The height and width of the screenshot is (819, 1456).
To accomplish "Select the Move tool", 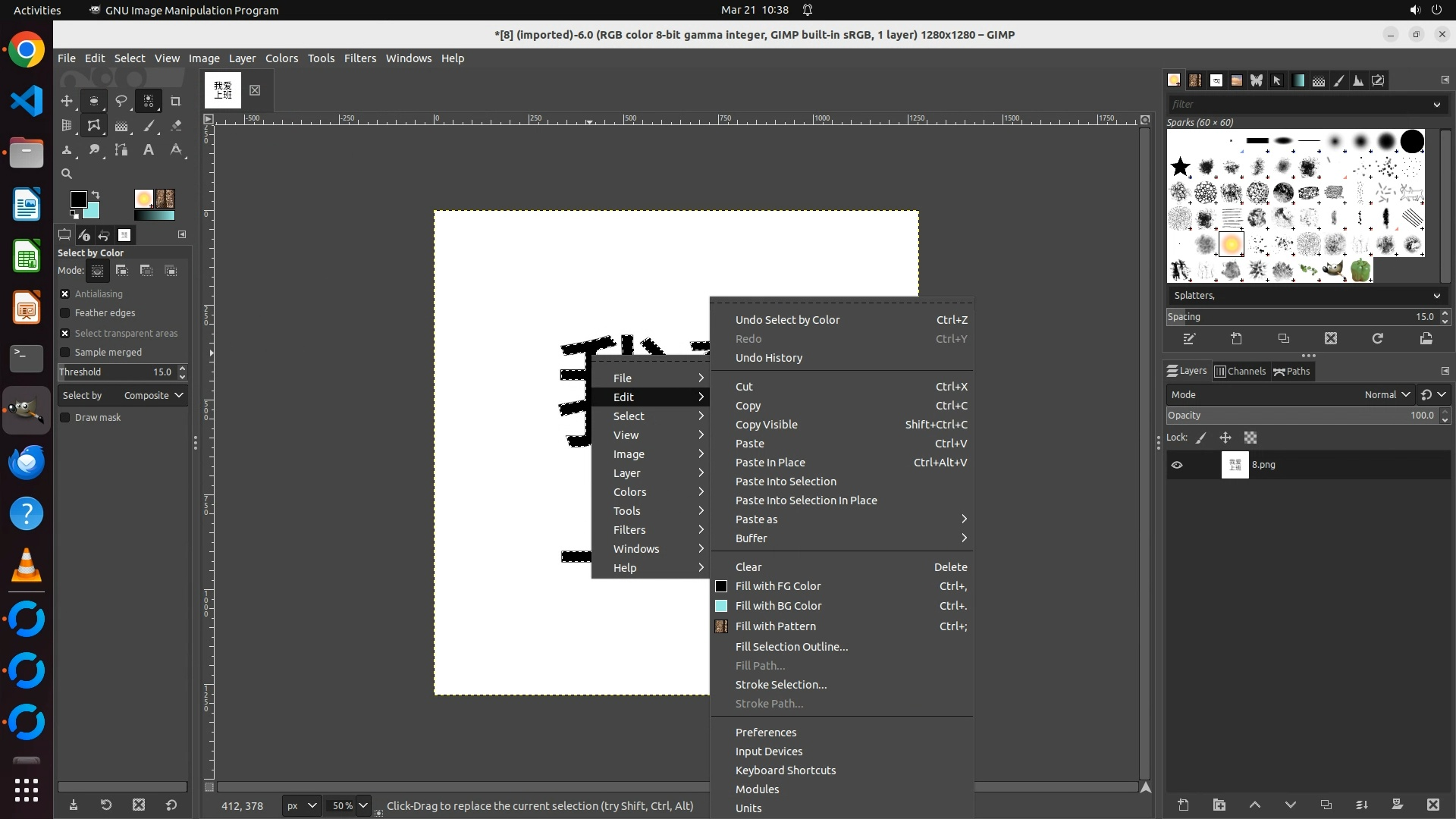I will click(x=67, y=101).
